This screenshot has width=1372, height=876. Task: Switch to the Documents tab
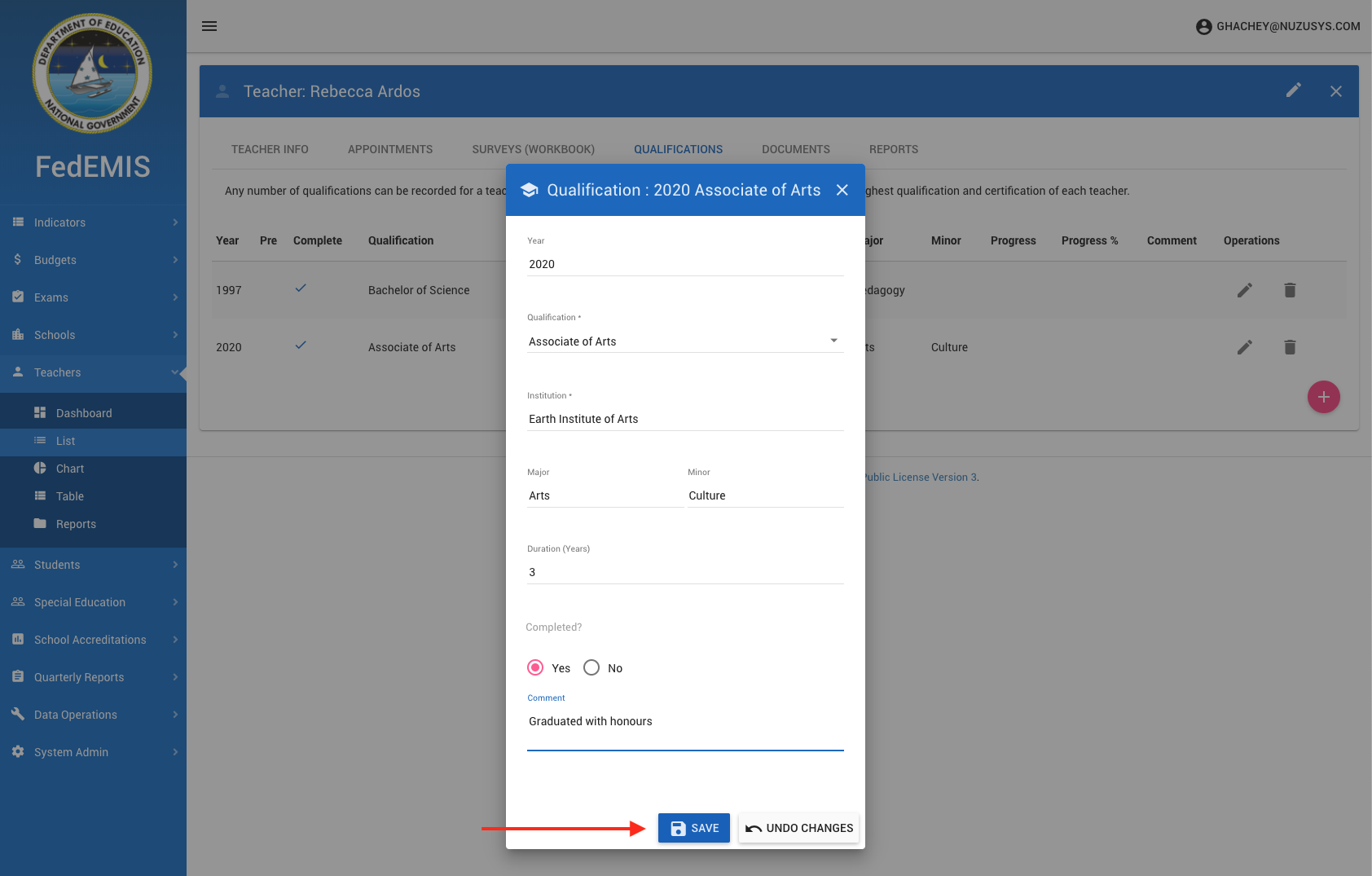click(795, 149)
